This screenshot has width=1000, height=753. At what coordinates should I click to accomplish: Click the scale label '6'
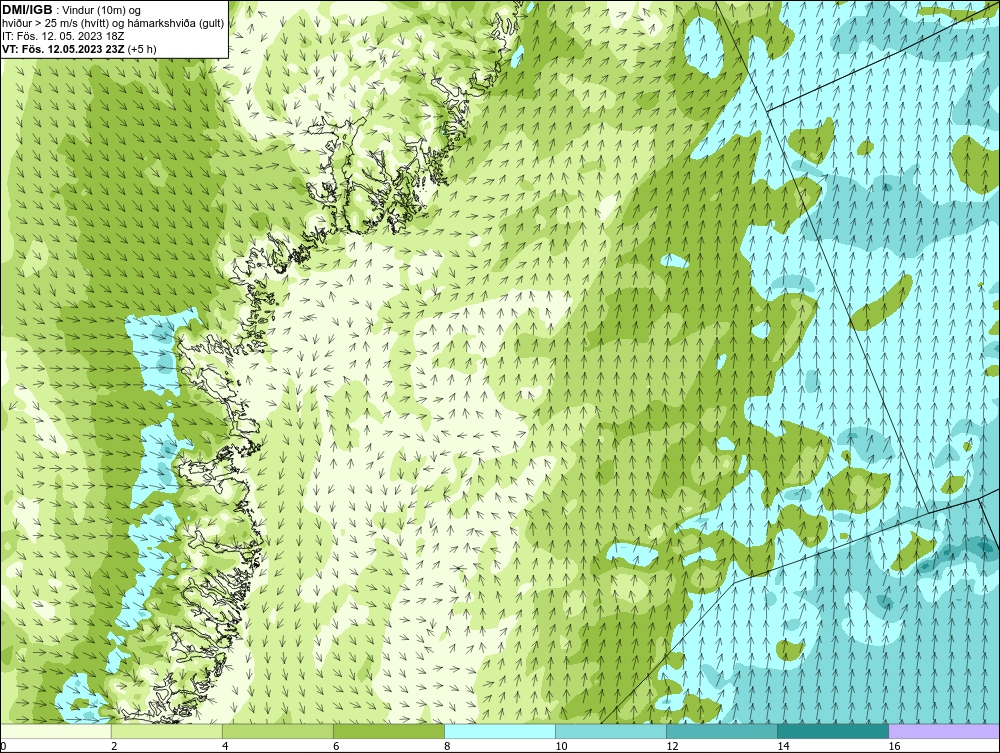coord(336,746)
